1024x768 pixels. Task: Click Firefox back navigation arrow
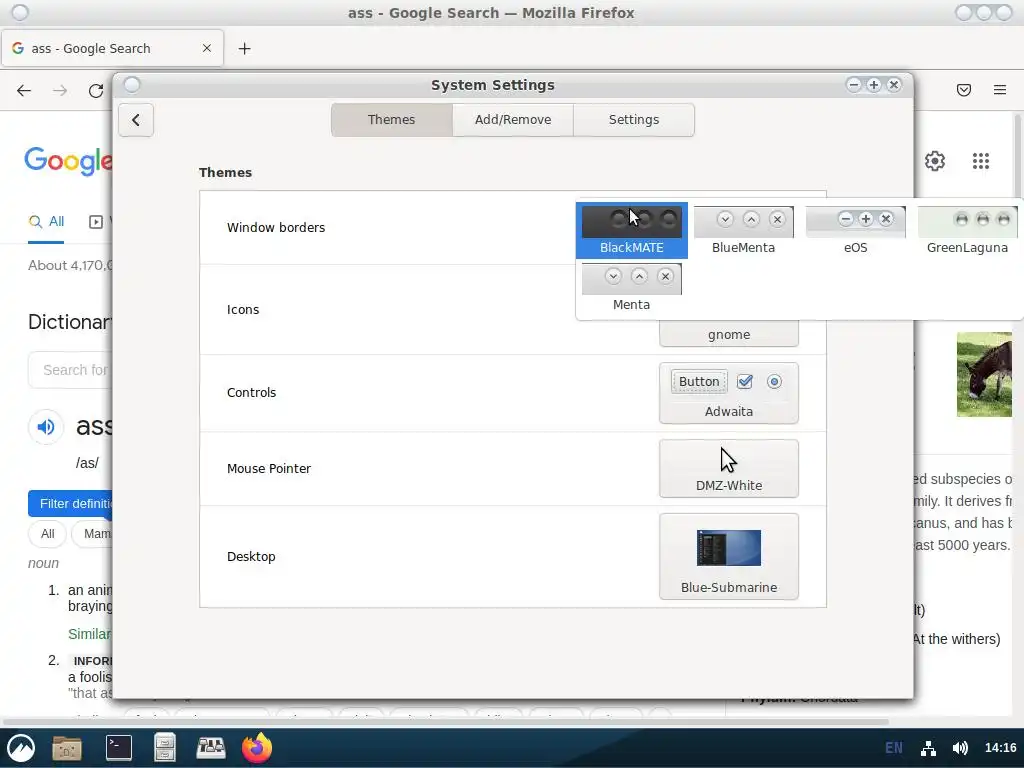(24, 91)
